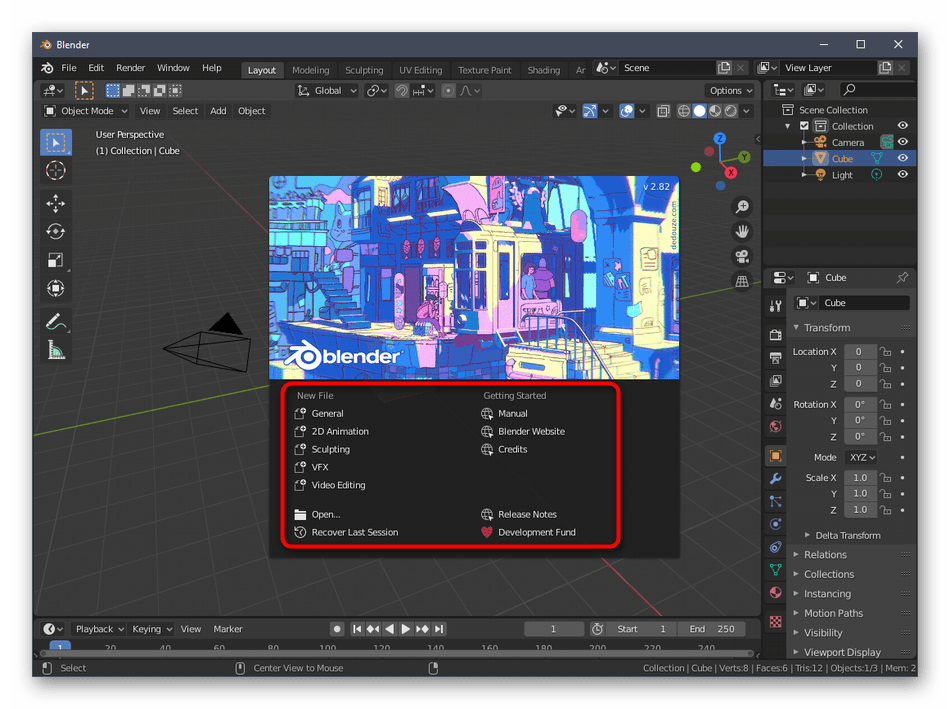Select the Move tool in toolbar

point(56,203)
